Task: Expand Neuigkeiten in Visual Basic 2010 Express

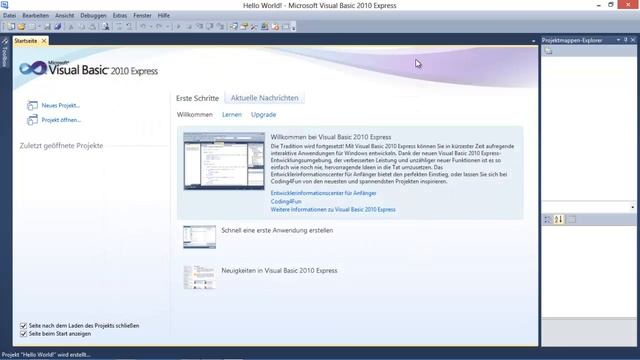Action: [279, 271]
